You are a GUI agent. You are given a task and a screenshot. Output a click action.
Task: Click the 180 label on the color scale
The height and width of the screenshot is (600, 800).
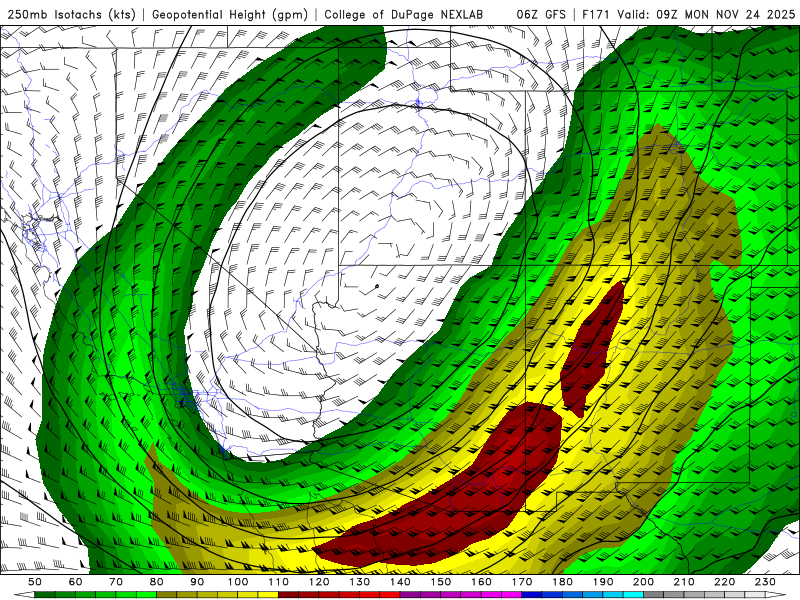click(562, 582)
